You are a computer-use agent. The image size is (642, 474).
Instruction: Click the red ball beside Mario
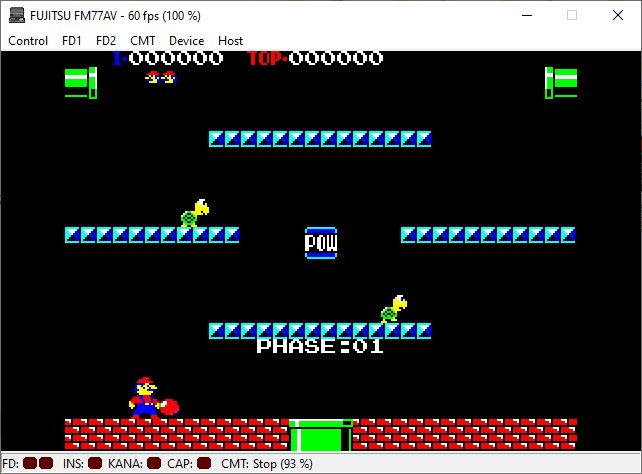tap(169, 407)
